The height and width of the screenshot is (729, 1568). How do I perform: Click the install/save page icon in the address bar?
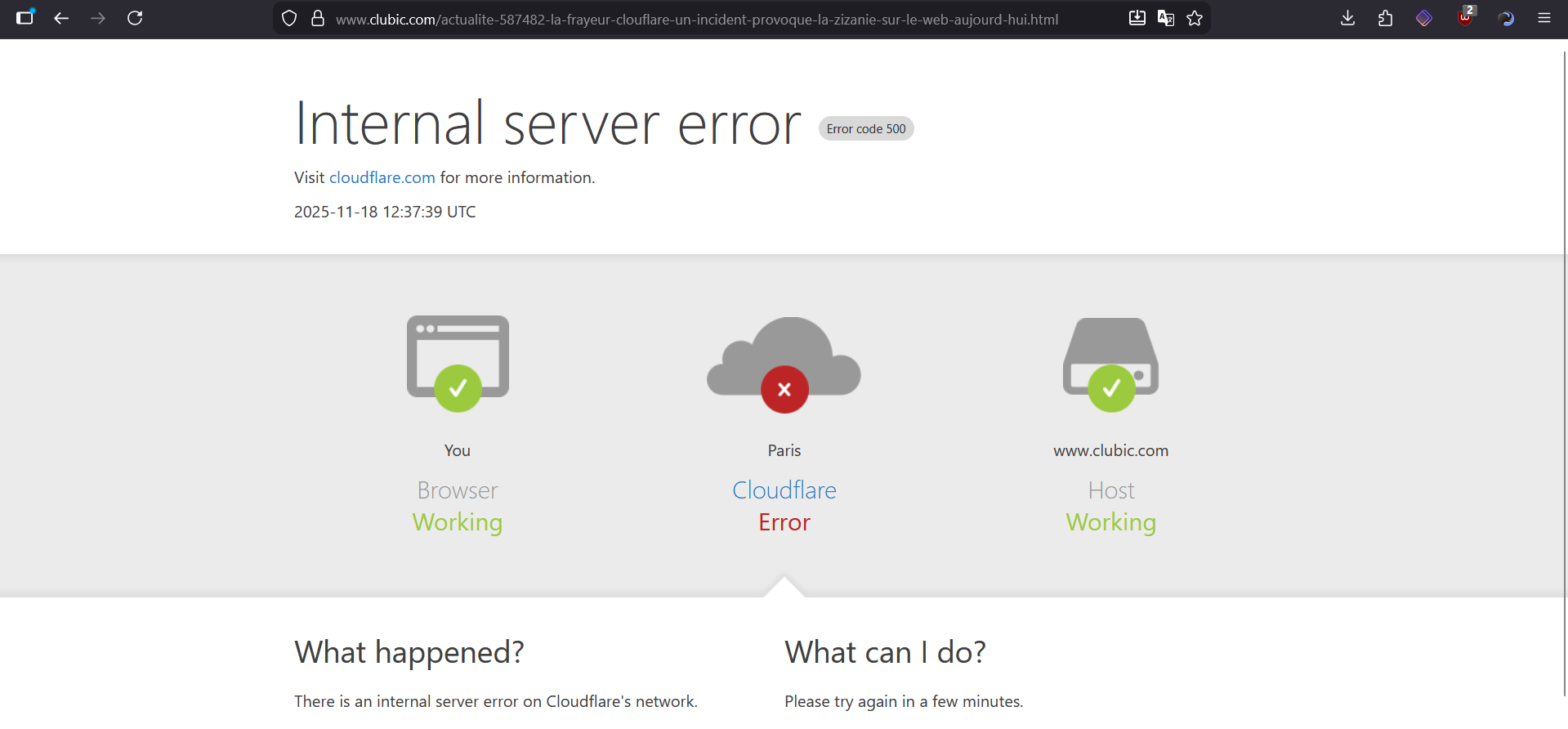[x=1137, y=19]
